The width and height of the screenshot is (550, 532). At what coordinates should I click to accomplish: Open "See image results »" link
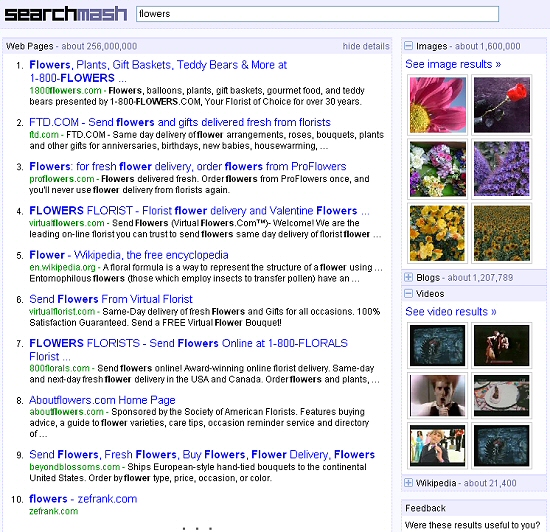click(453, 64)
